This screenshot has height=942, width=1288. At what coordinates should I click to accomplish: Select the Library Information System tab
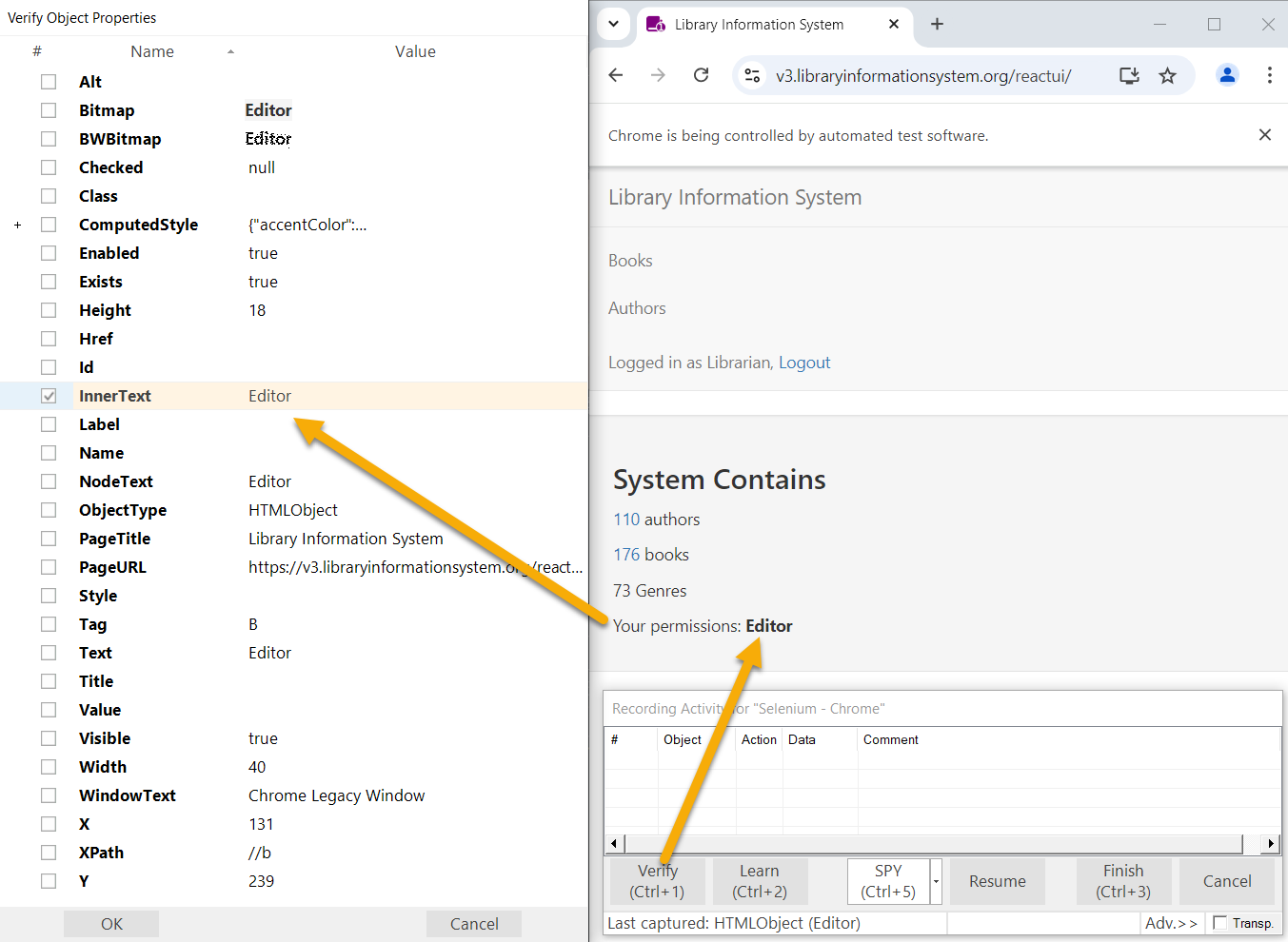758,25
